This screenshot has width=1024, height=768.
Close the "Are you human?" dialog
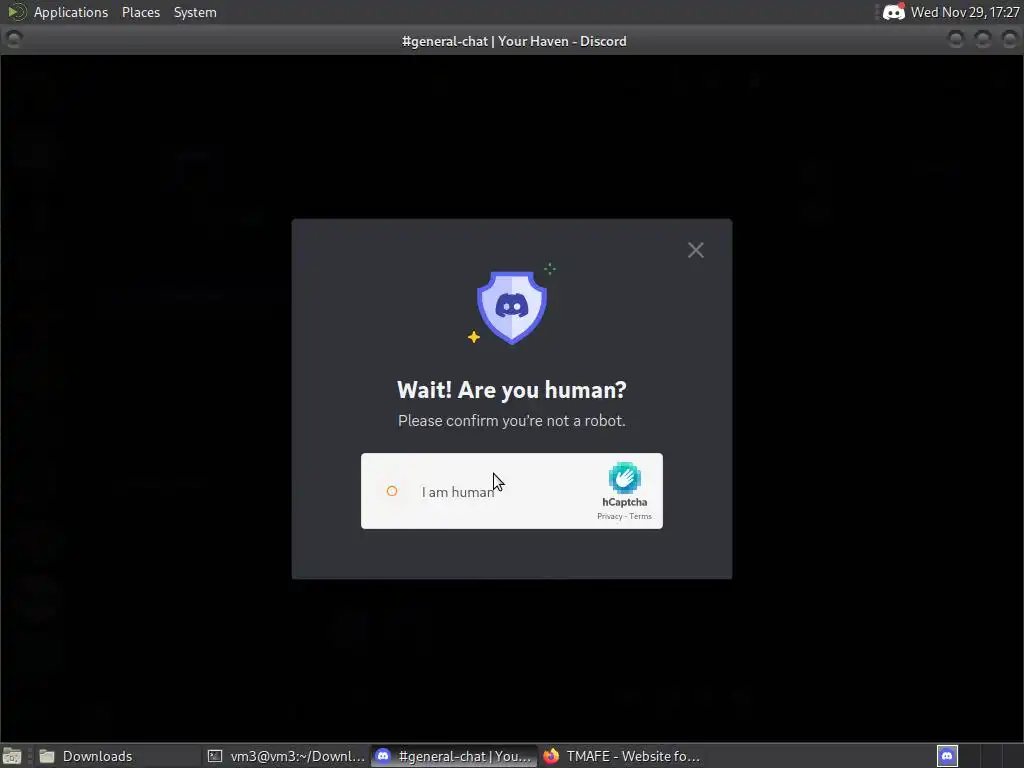tap(696, 250)
